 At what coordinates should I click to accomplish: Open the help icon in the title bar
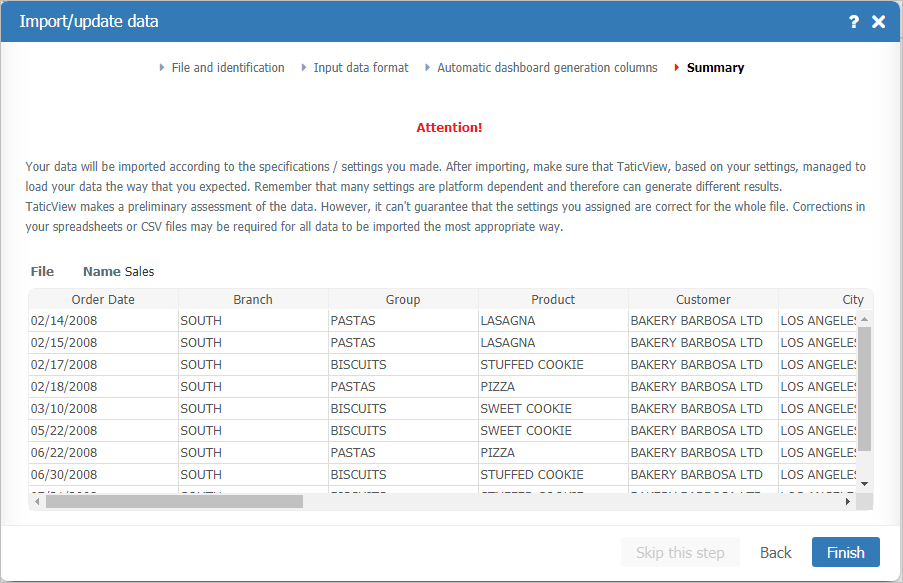pyautogui.click(x=853, y=21)
